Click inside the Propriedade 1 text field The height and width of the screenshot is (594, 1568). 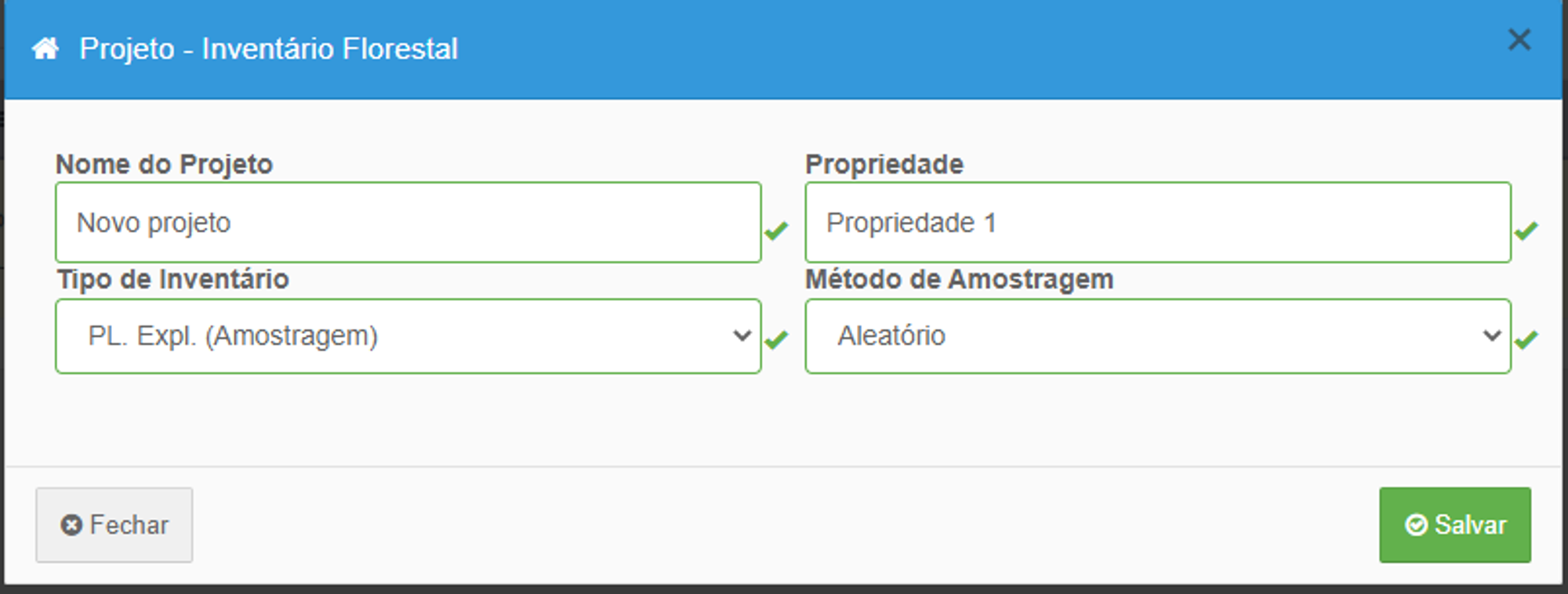(x=1156, y=222)
